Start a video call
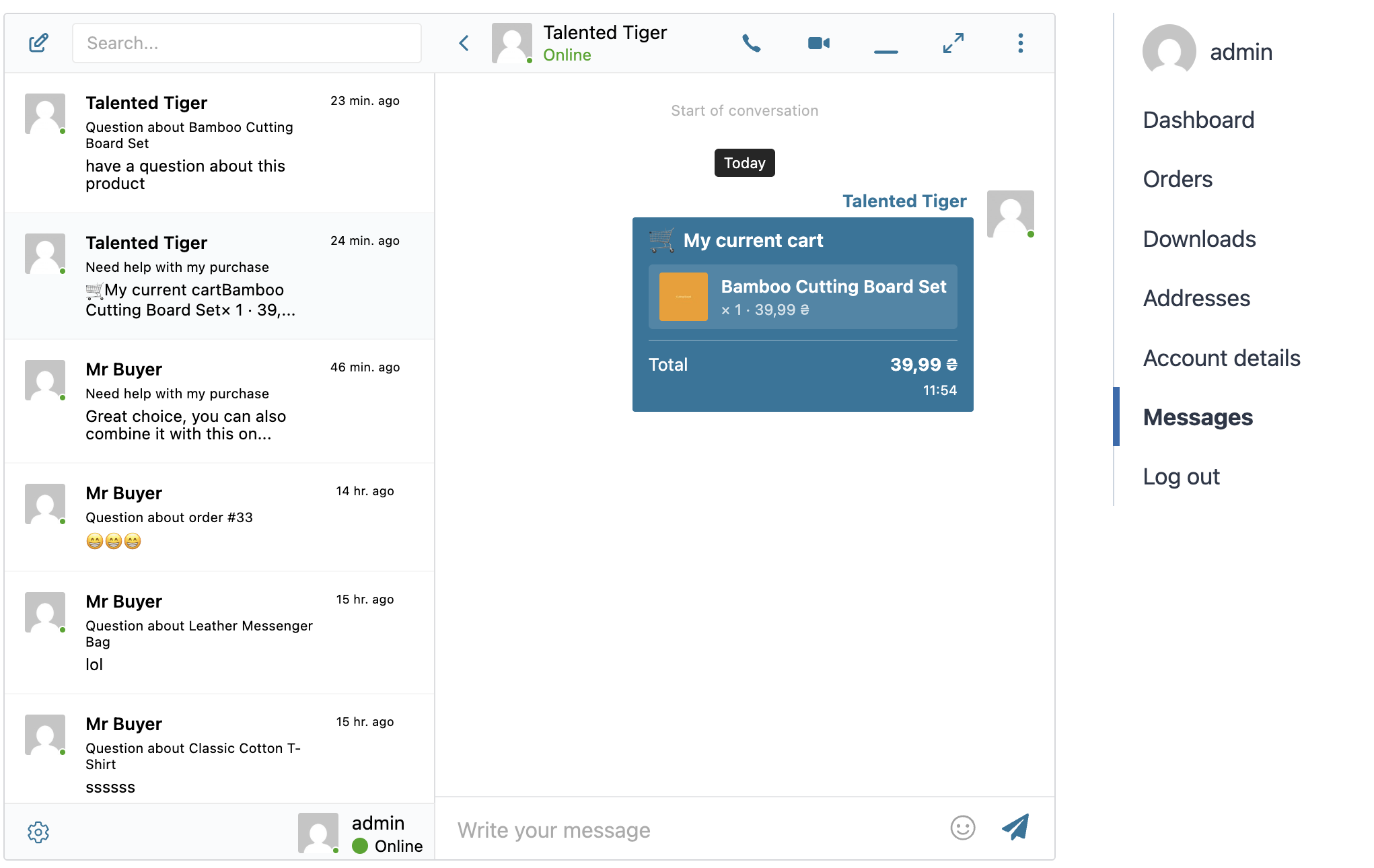The height and width of the screenshot is (868, 1374). click(x=818, y=43)
